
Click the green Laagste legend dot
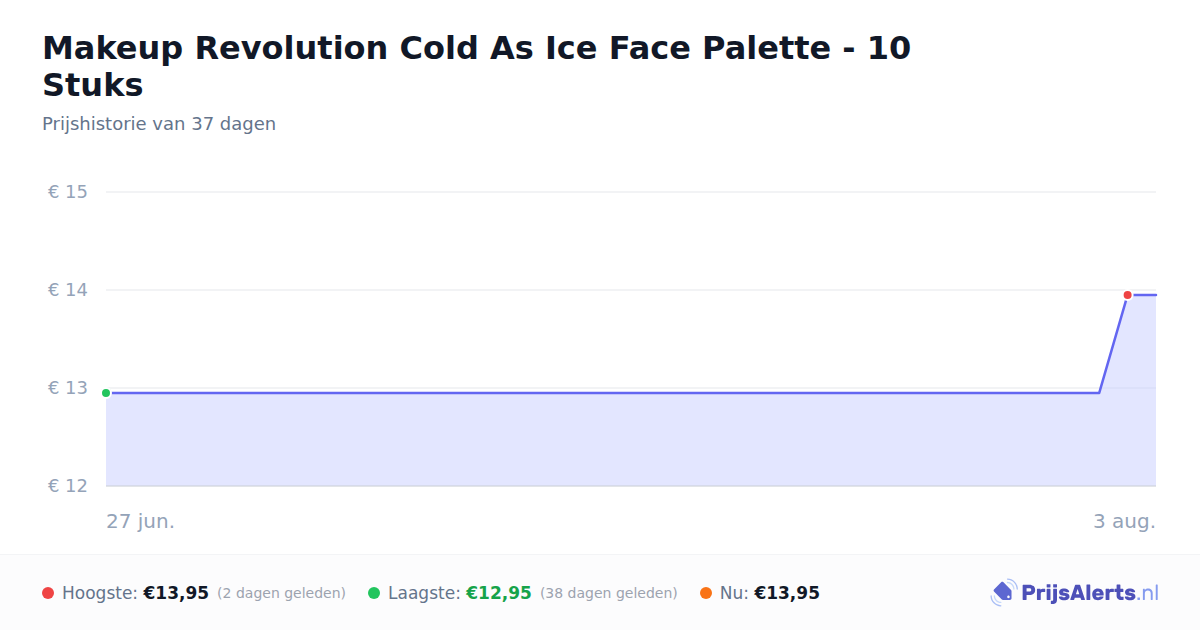tap(374, 593)
